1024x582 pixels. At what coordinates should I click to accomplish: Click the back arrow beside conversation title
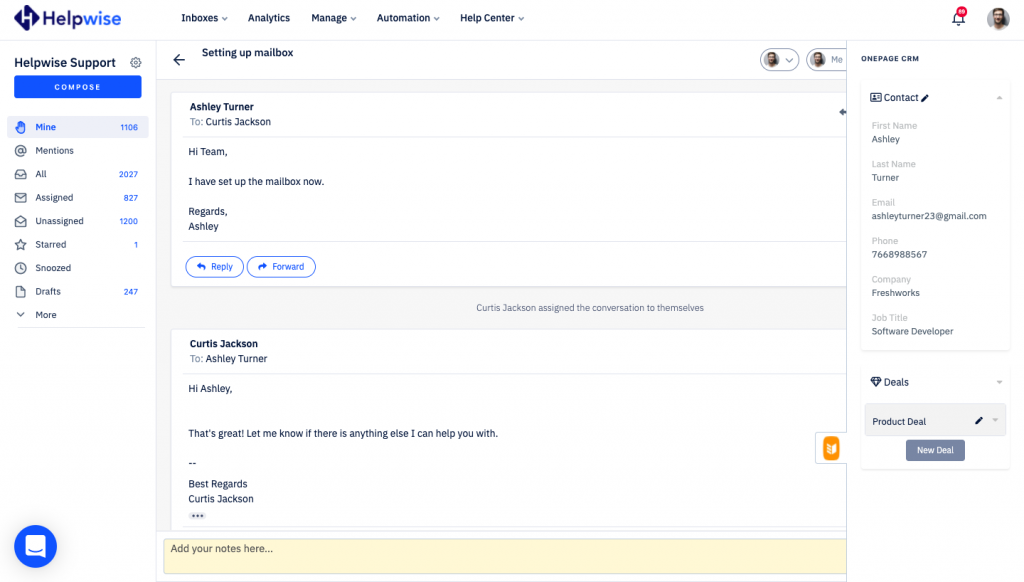pyautogui.click(x=179, y=60)
